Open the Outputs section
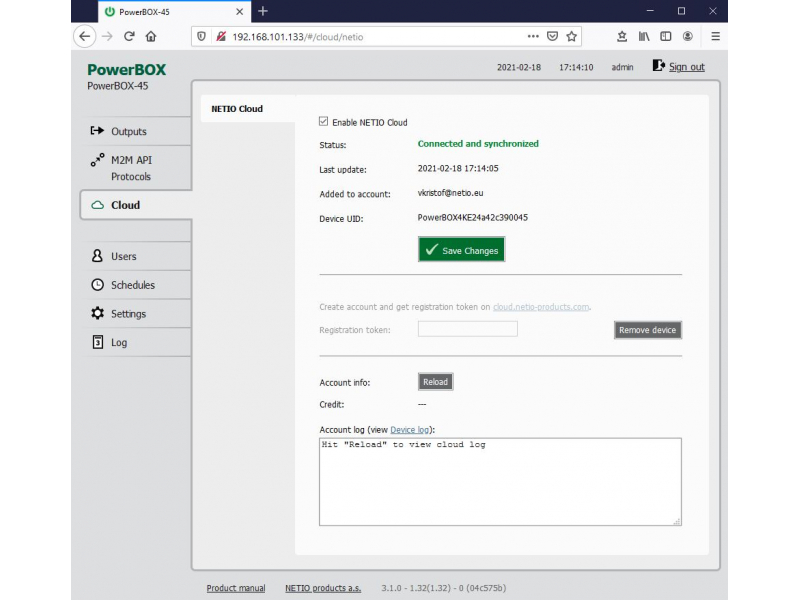The image size is (800, 600). pos(136,132)
